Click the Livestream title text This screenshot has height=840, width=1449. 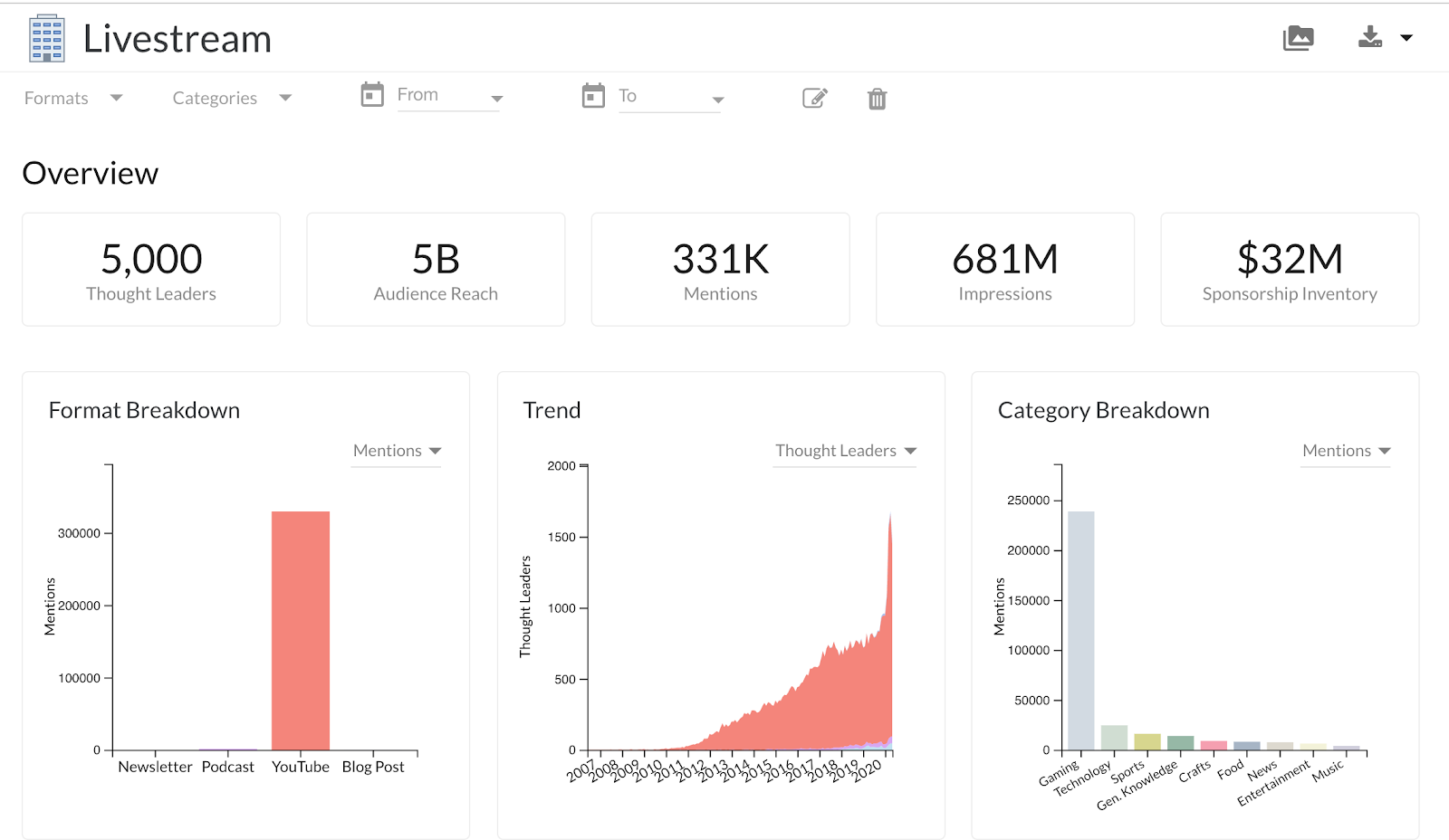[x=178, y=39]
